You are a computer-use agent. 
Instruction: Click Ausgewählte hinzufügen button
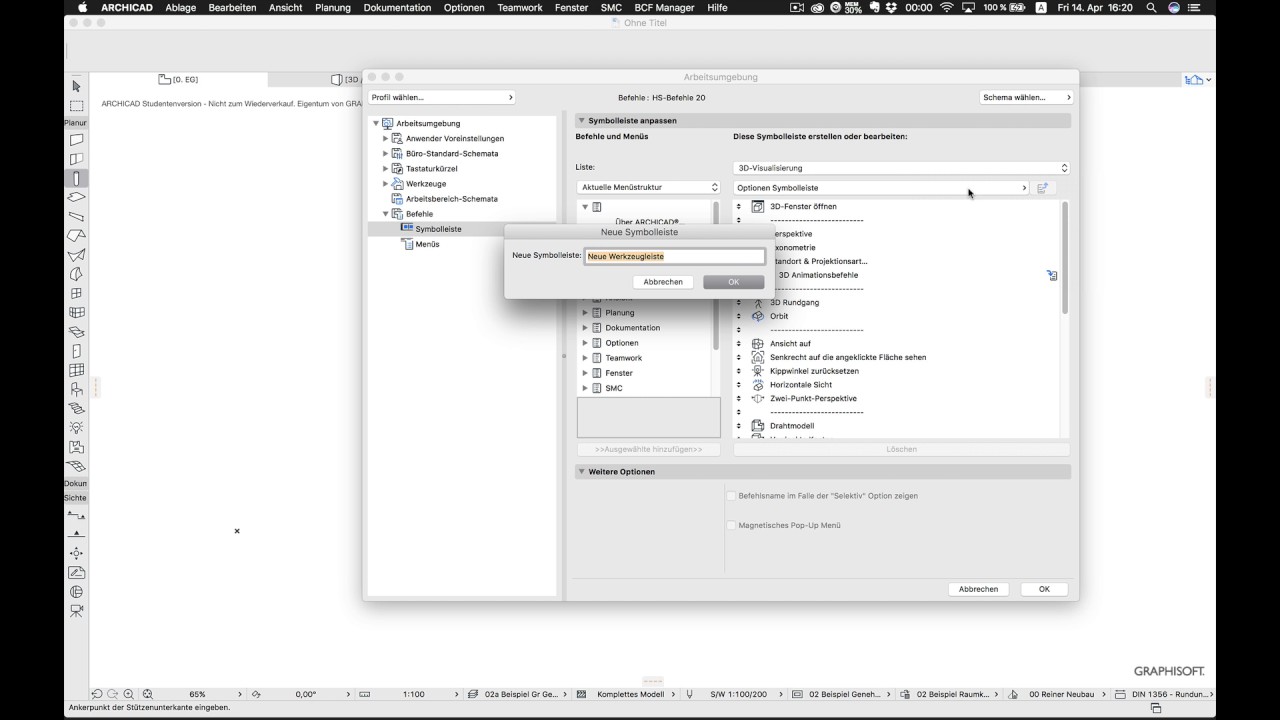click(648, 449)
